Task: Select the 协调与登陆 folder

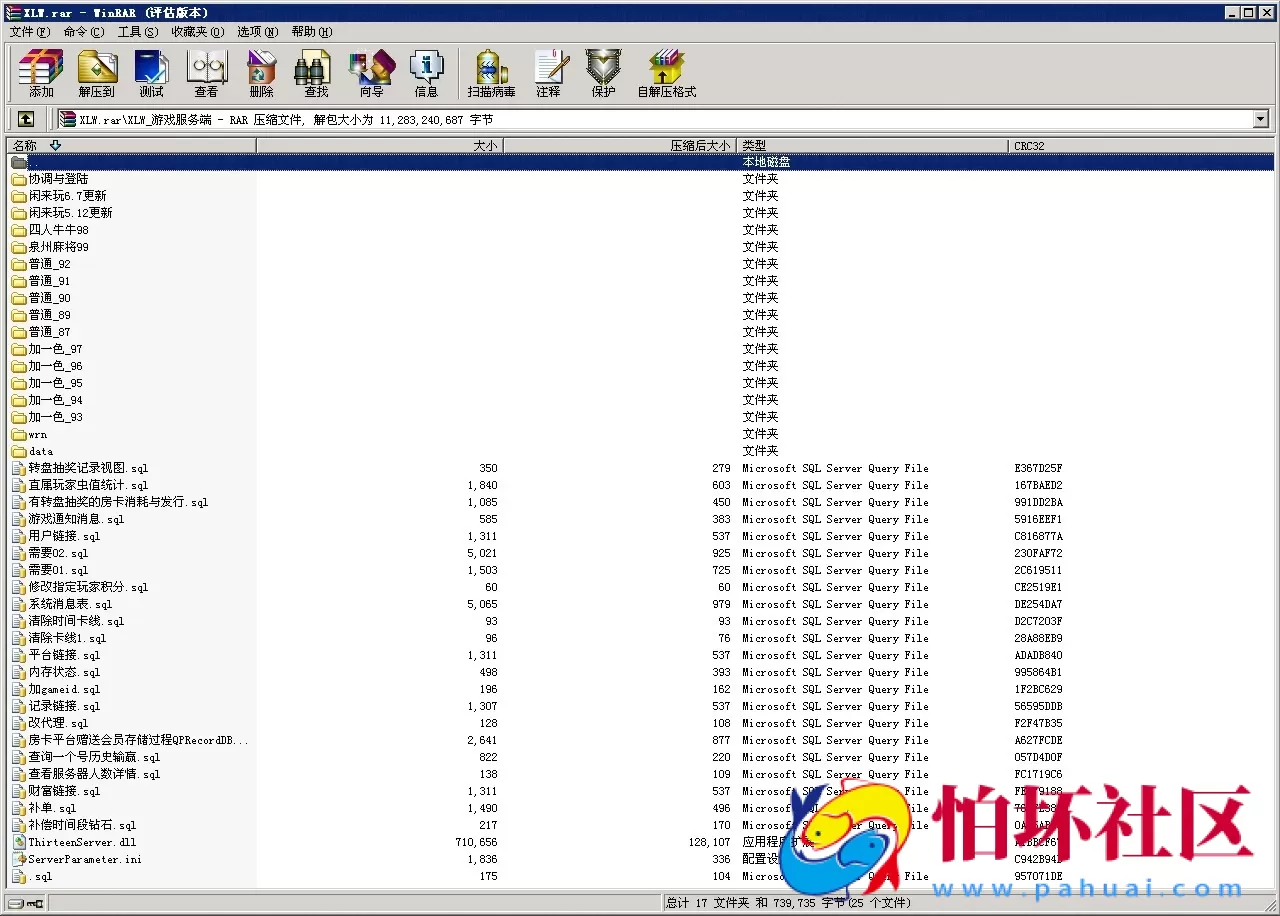Action: [x=58, y=179]
